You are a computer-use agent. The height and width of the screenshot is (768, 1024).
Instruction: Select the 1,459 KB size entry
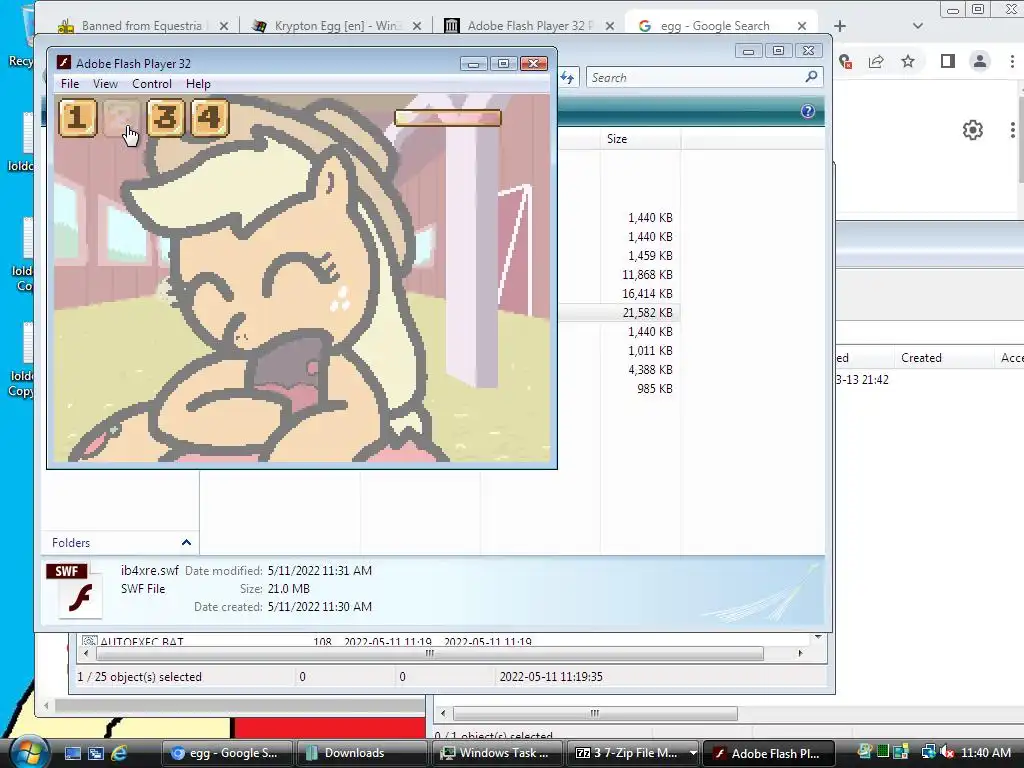point(650,256)
